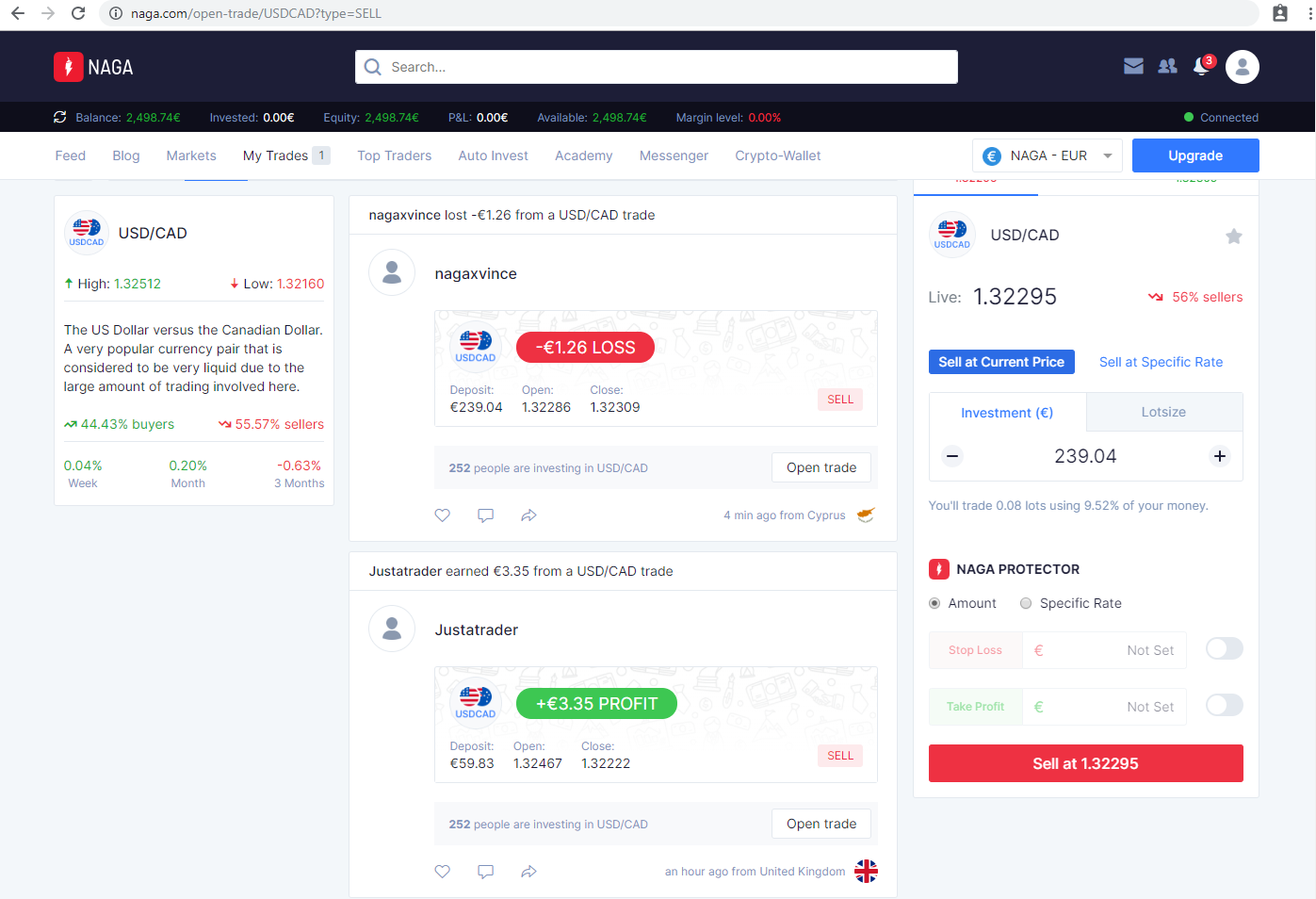Comment on Justatrader's trade post
This screenshot has height=899, width=1316.
pos(485,872)
